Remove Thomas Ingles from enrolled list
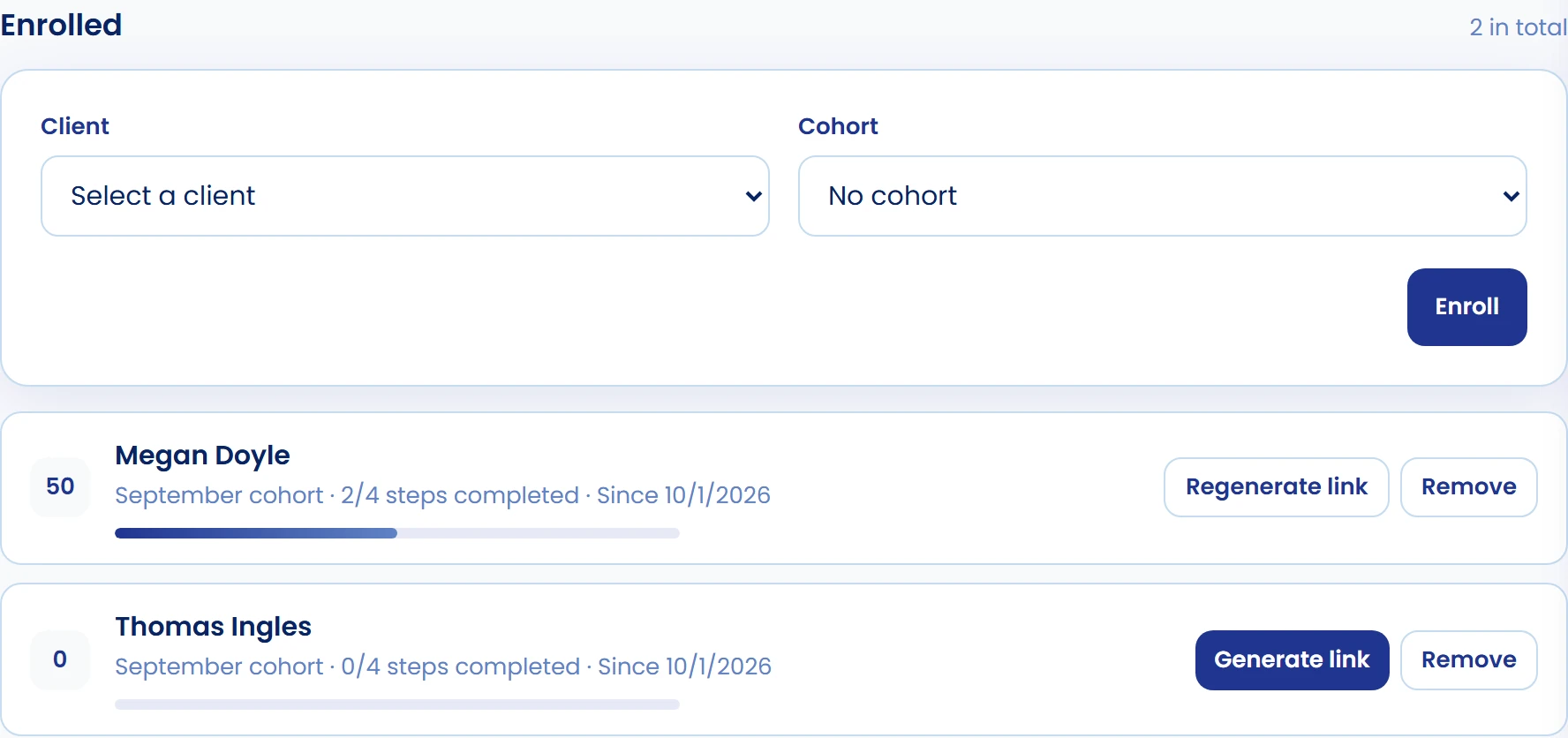The height and width of the screenshot is (738, 1568). click(x=1468, y=660)
